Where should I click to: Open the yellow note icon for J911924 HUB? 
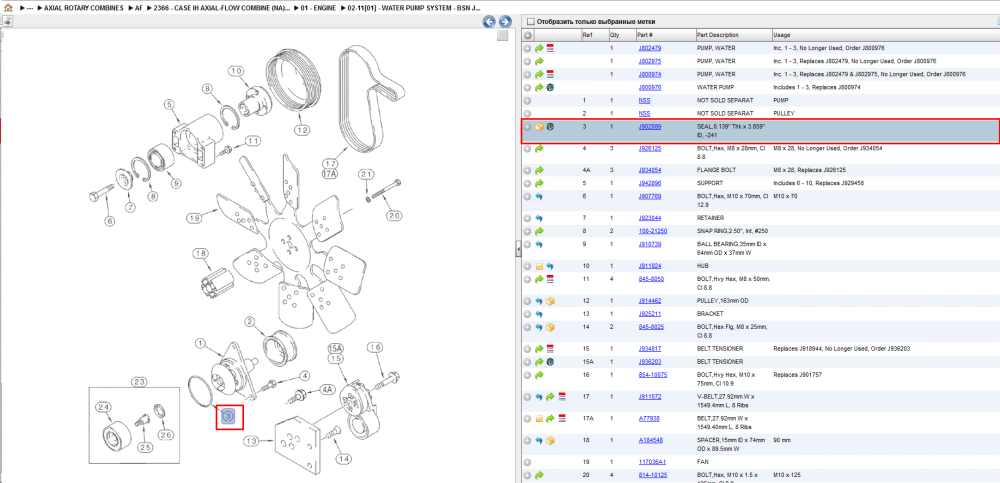click(x=539, y=266)
